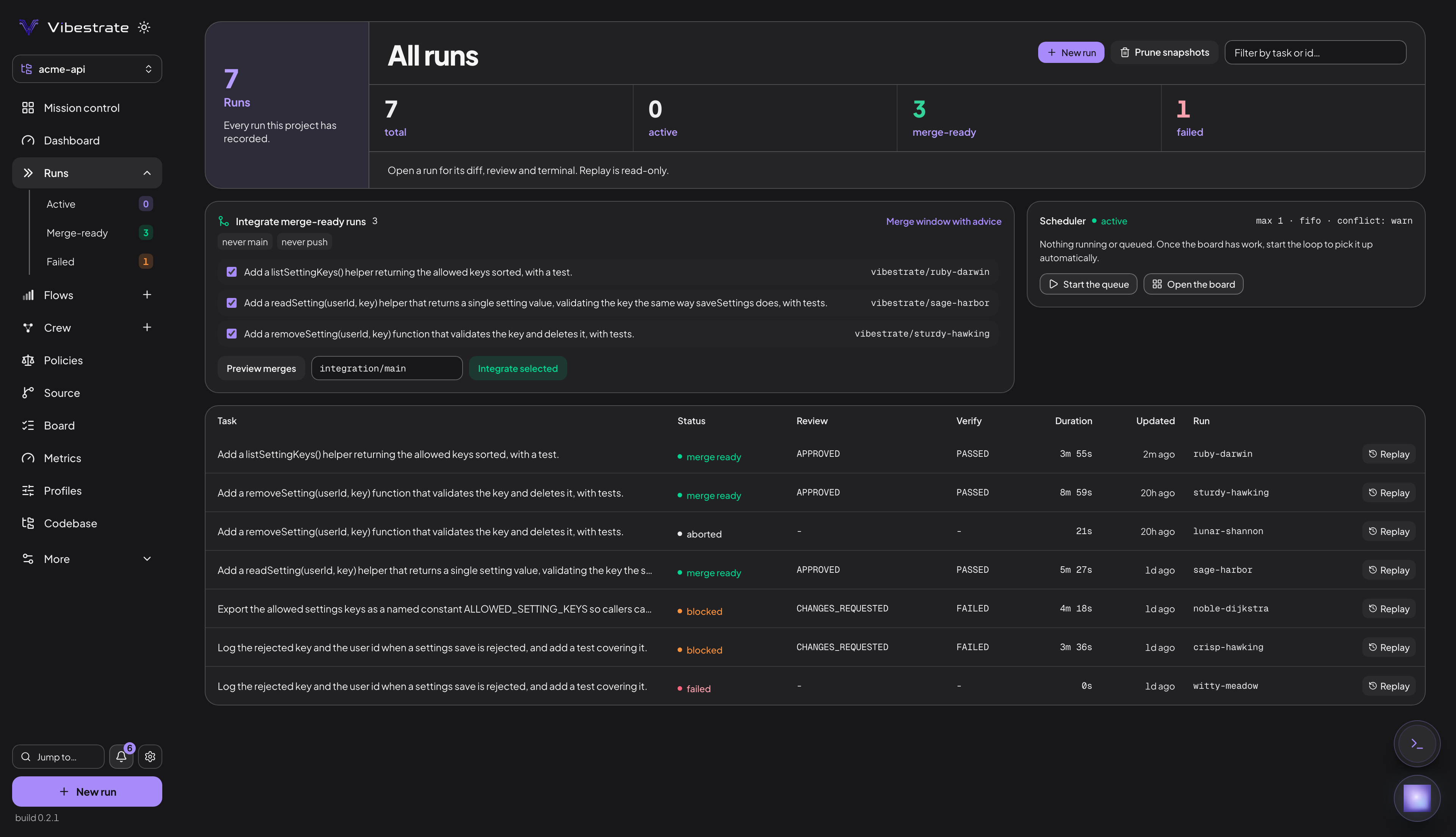The width and height of the screenshot is (1456, 837).
Task: Click the git merge icon beside Integrate heading
Action: coord(224,221)
